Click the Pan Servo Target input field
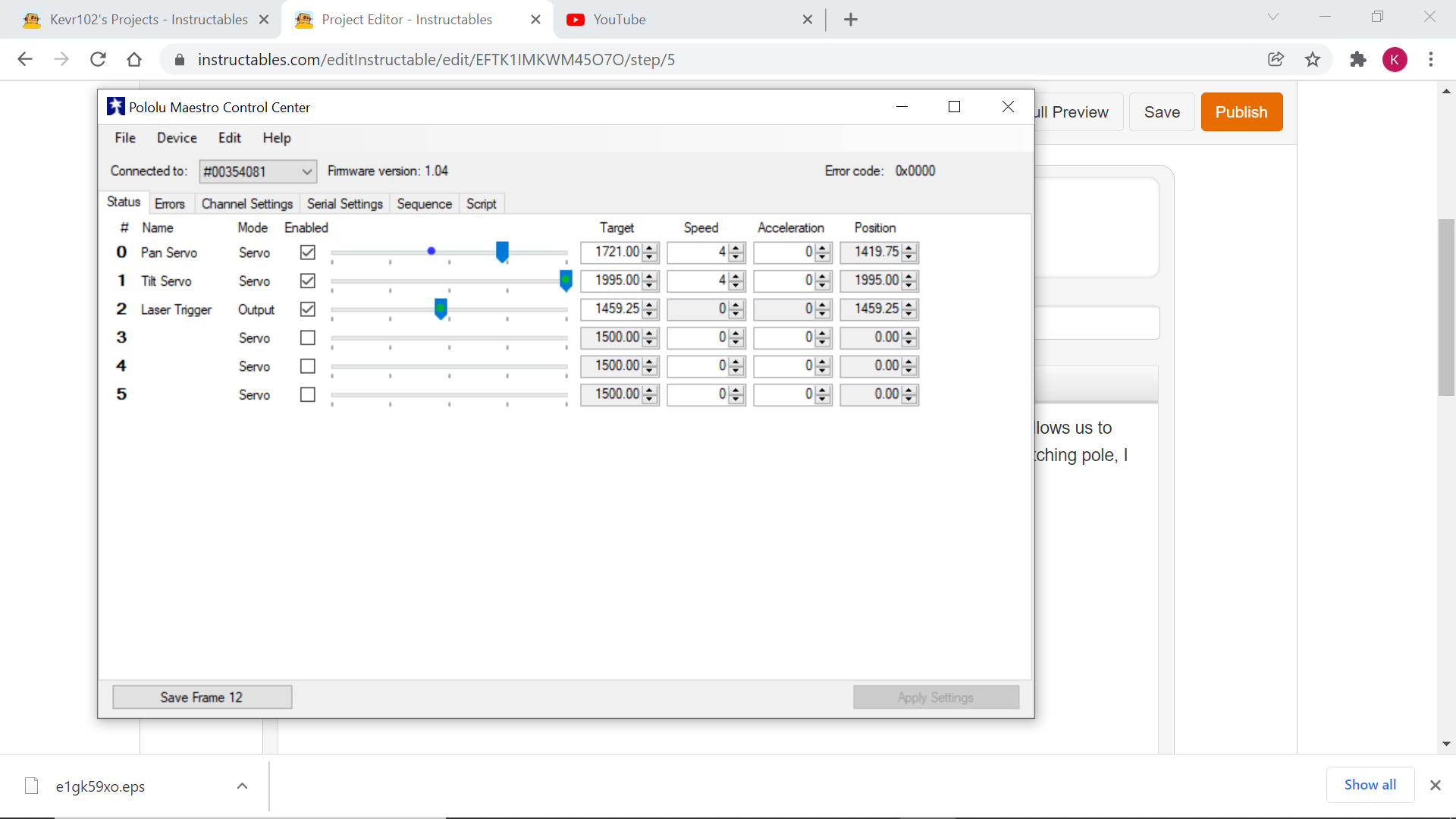The image size is (1456, 819). coord(614,252)
